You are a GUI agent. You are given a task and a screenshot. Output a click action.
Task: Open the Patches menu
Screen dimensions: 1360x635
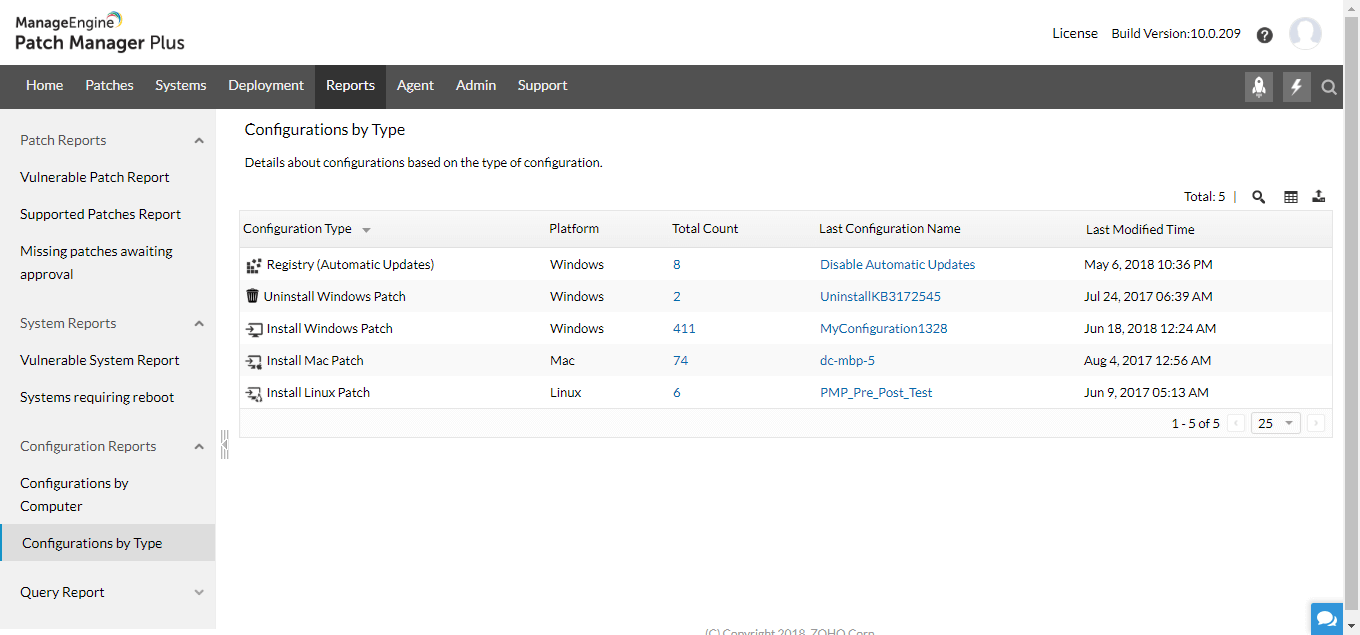[x=109, y=86]
